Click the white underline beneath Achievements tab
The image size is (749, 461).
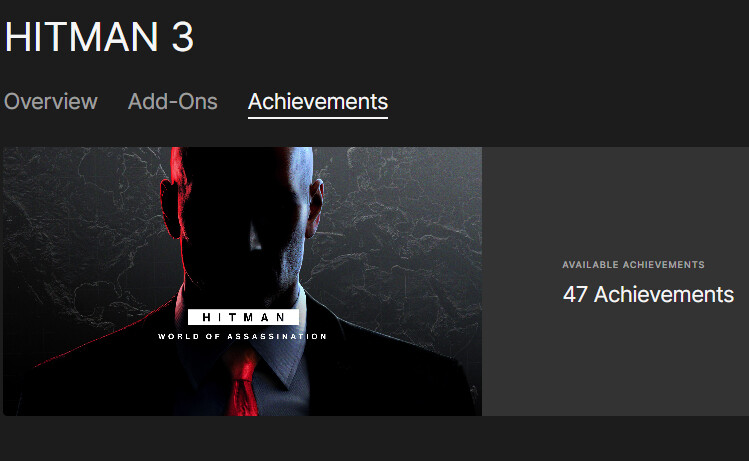(x=318, y=117)
